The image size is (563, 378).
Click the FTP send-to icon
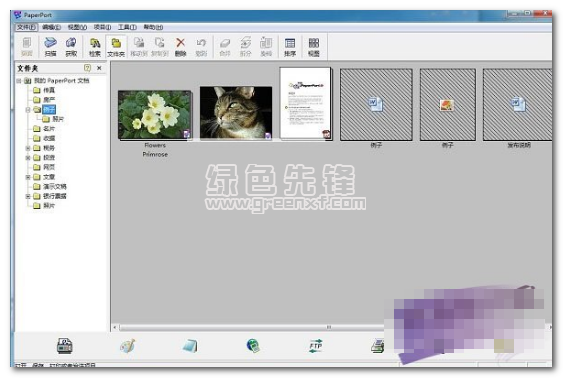(316, 346)
